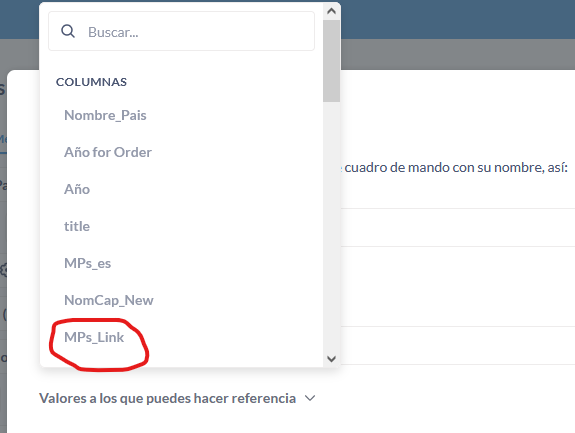
Task: Click the scrollbar up arrow
Action: pyautogui.click(x=332, y=11)
